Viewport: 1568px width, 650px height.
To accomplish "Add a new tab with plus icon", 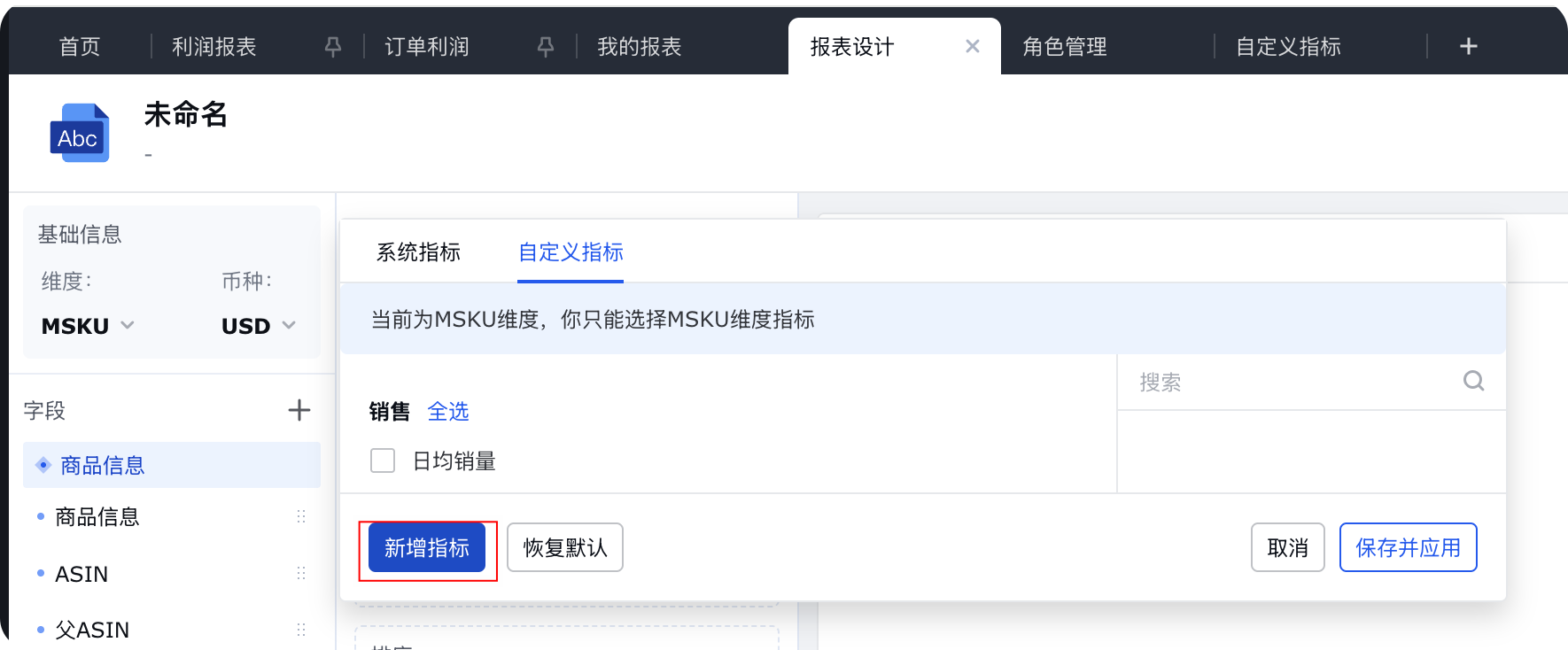I will (1468, 46).
